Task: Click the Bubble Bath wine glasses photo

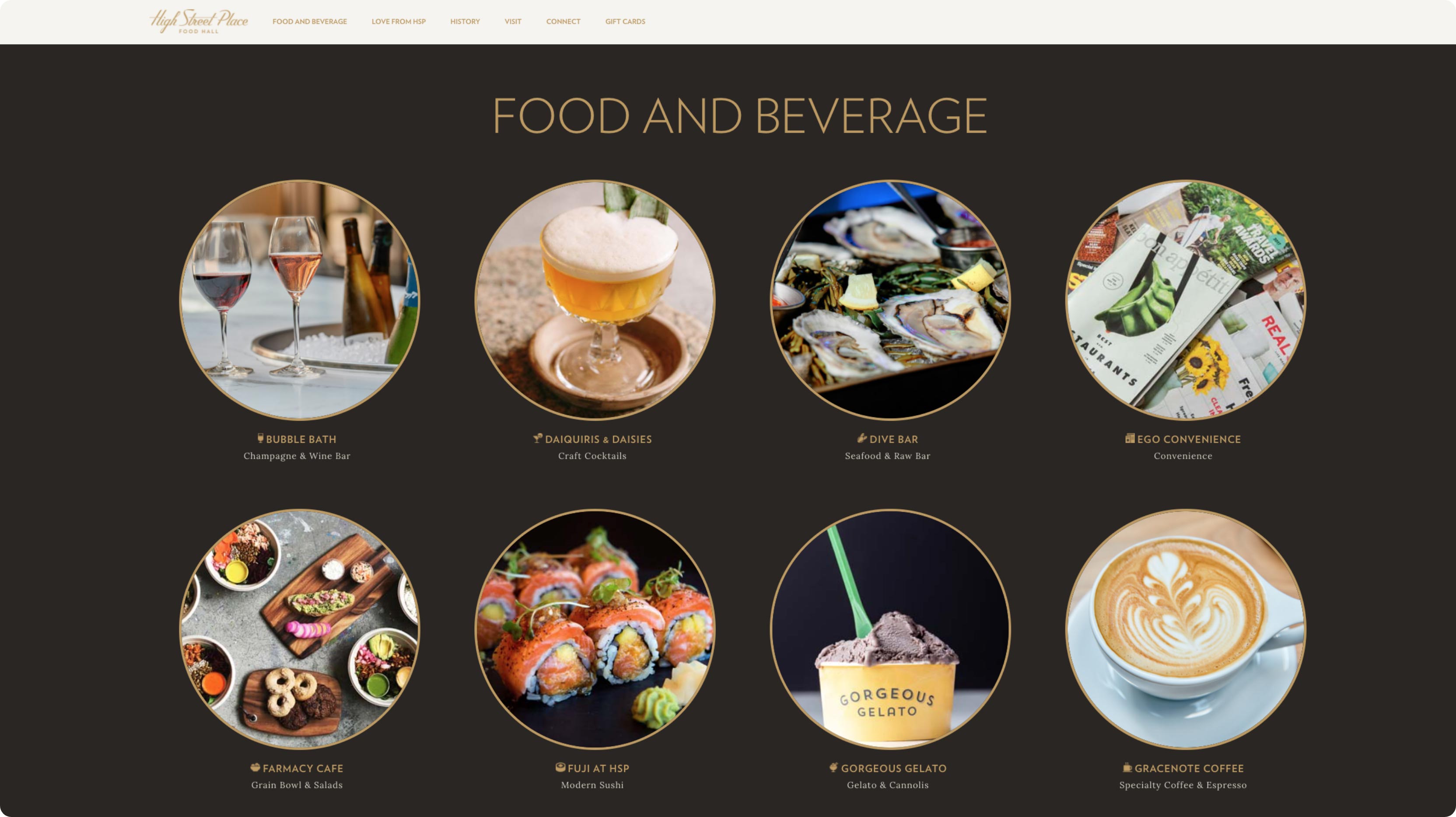Action: 299,300
